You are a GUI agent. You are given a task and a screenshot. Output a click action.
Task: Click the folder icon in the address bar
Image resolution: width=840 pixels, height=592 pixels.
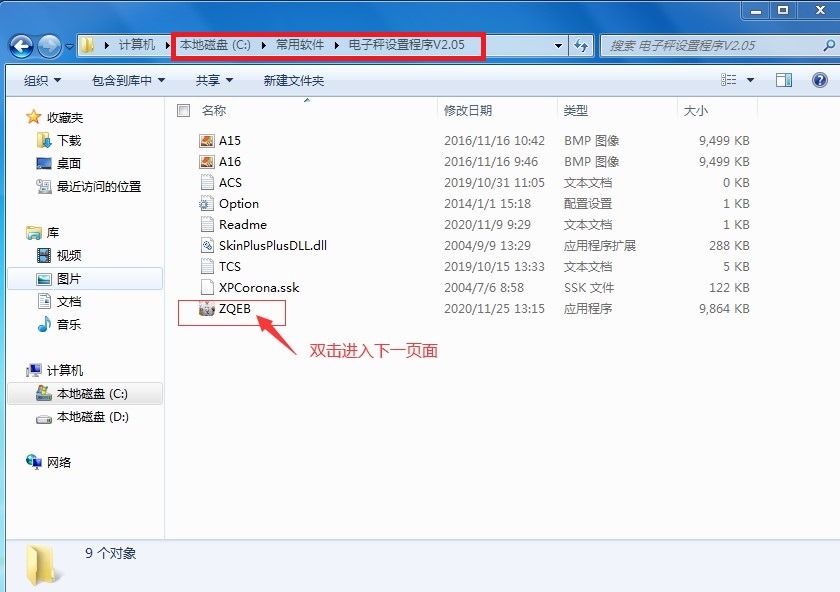point(87,45)
